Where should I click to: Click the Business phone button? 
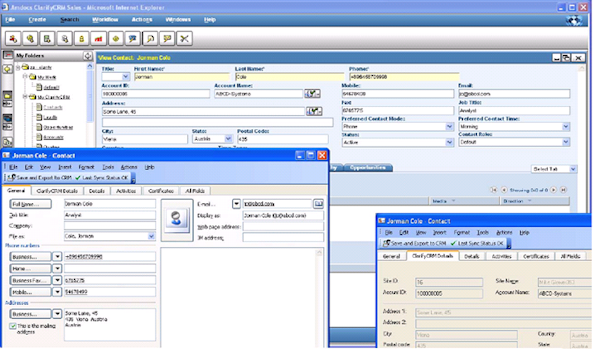tap(30, 257)
